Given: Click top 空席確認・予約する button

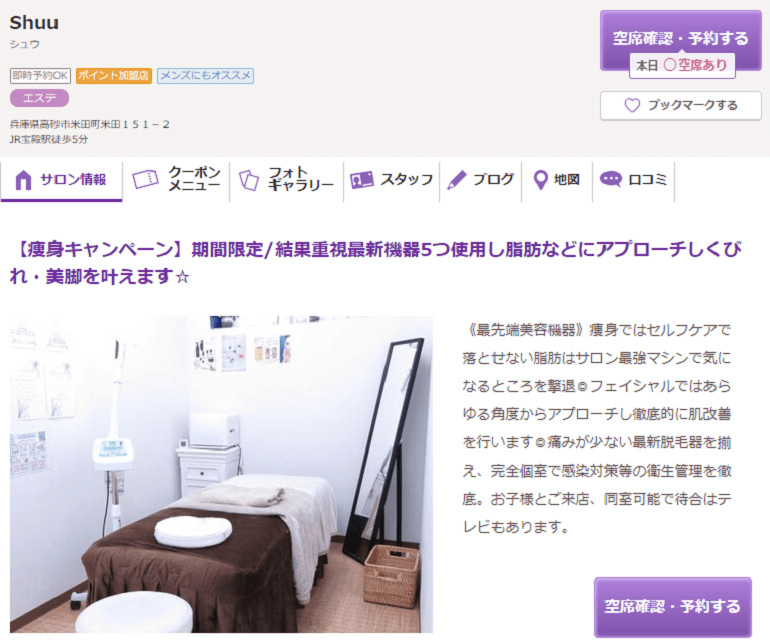Looking at the screenshot, I should click(681, 39).
